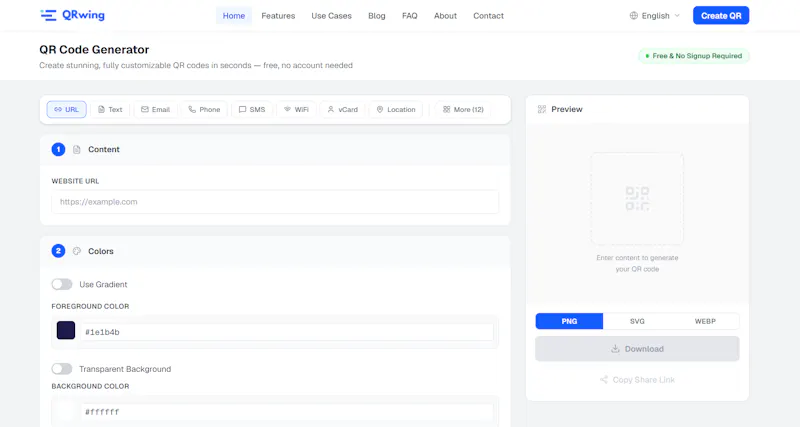Click the background hex #ffffff field
800x427 pixels.
coord(287,412)
